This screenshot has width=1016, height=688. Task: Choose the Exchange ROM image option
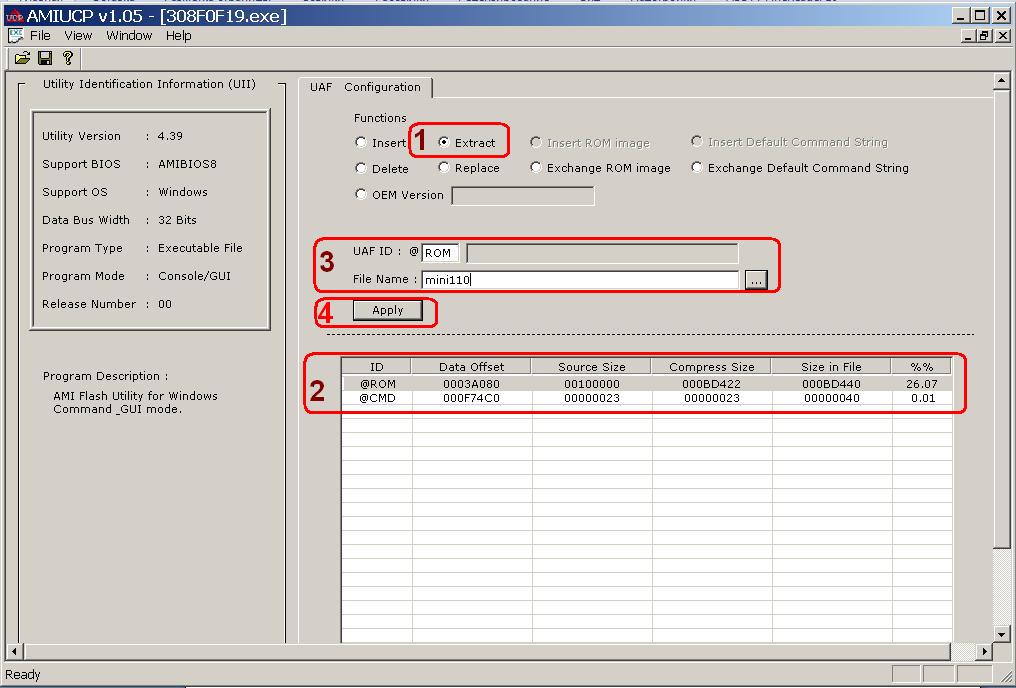click(x=536, y=168)
